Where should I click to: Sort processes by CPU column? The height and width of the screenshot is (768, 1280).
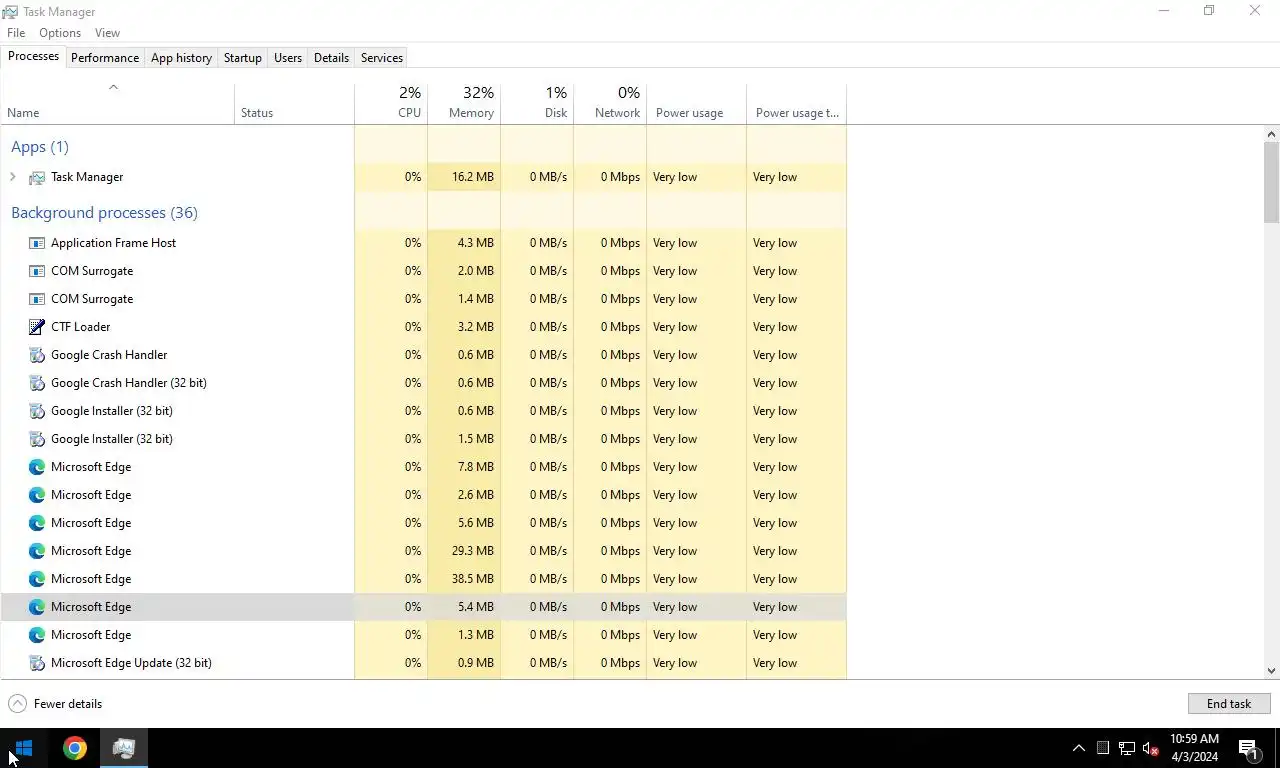click(391, 103)
